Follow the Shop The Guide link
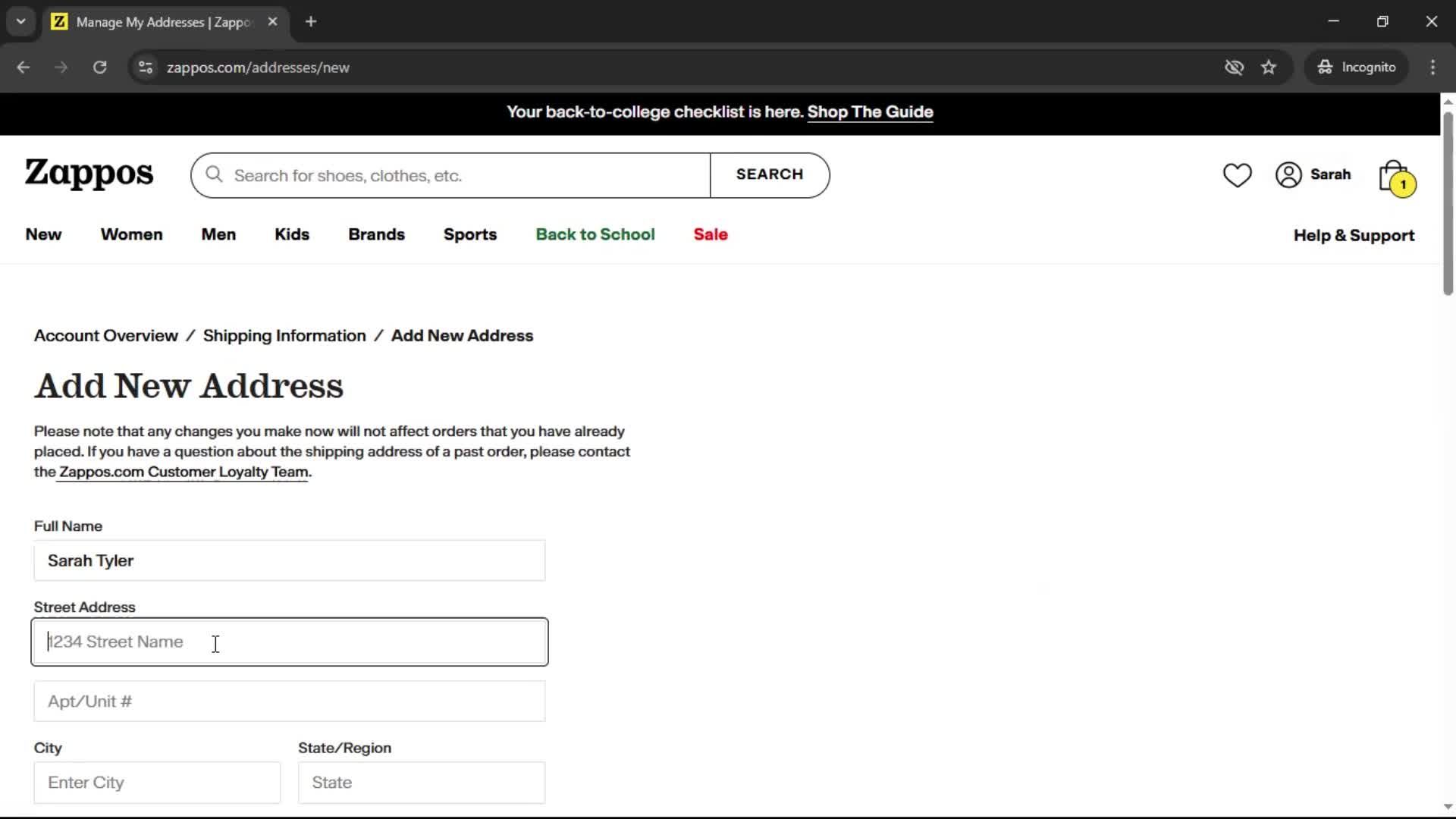This screenshot has width=1456, height=819. (x=870, y=112)
